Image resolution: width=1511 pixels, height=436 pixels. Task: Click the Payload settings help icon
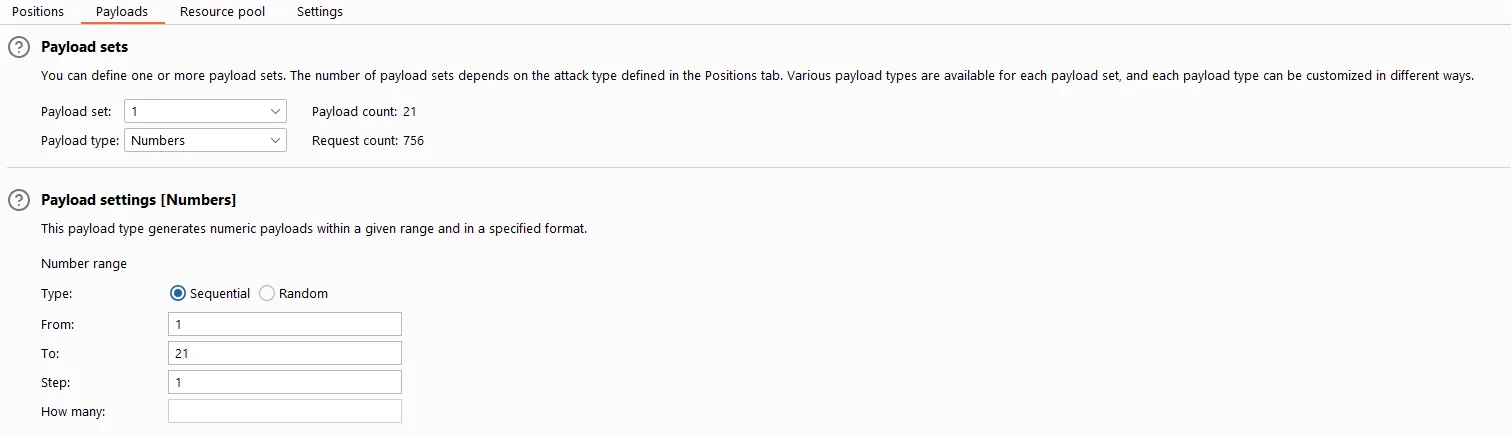19,200
